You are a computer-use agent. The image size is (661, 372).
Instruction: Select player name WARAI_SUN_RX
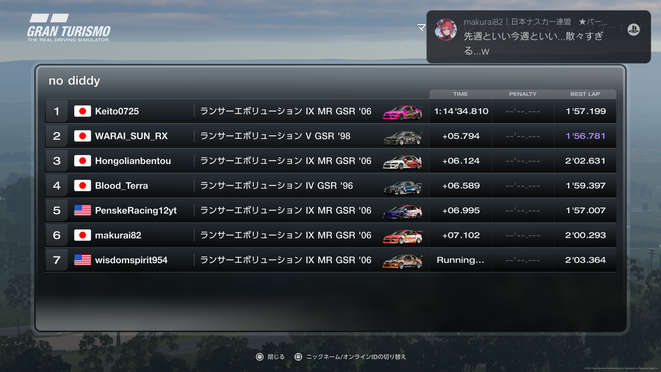(x=131, y=136)
